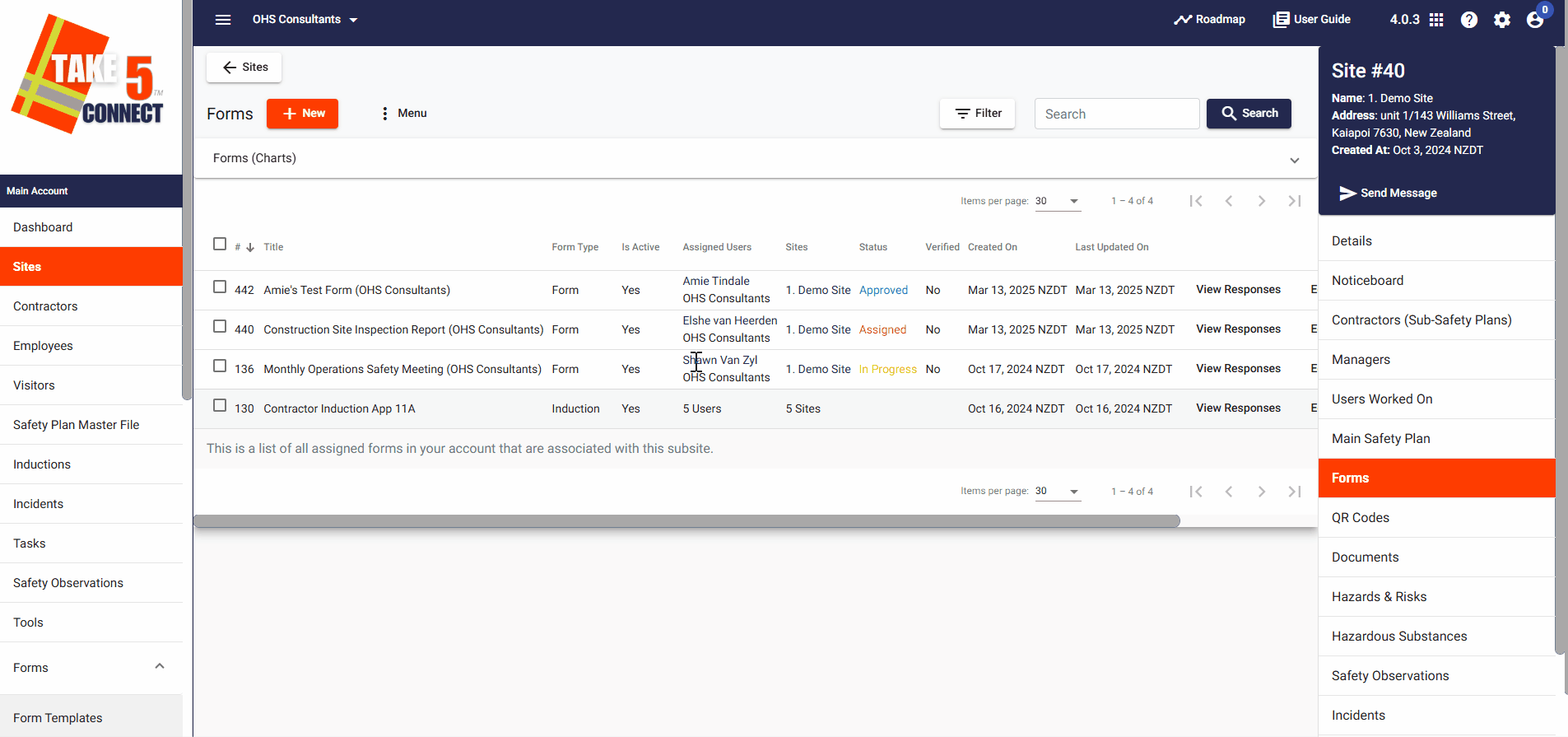The width and height of the screenshot is (1568, 737).
Task: Open the settings gear
Action: pyautogui.click(x=1502, y=20)
